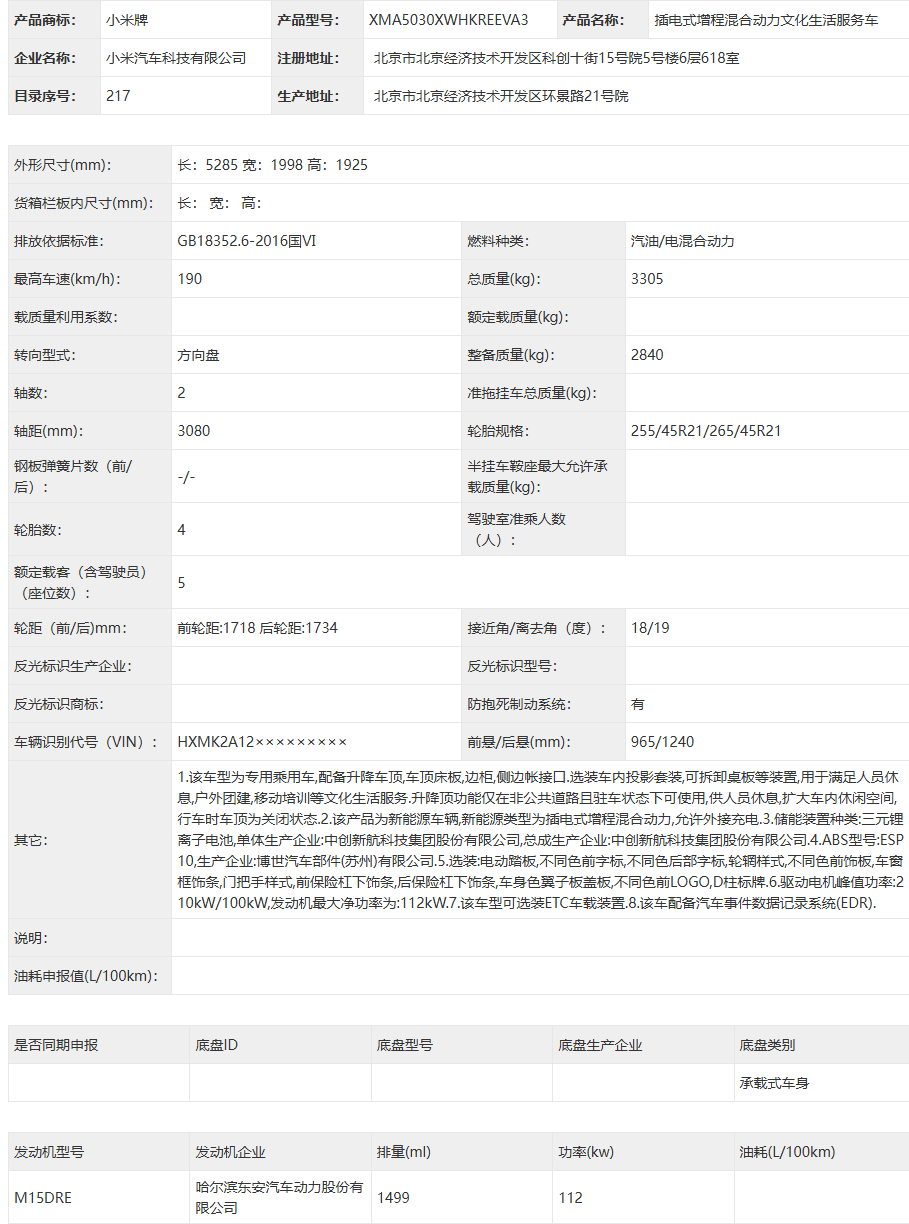Click the product name 插电式增程混合动力文化生活服务车
The height and width of the screenshot is (1224, 909).
point(766,20)
